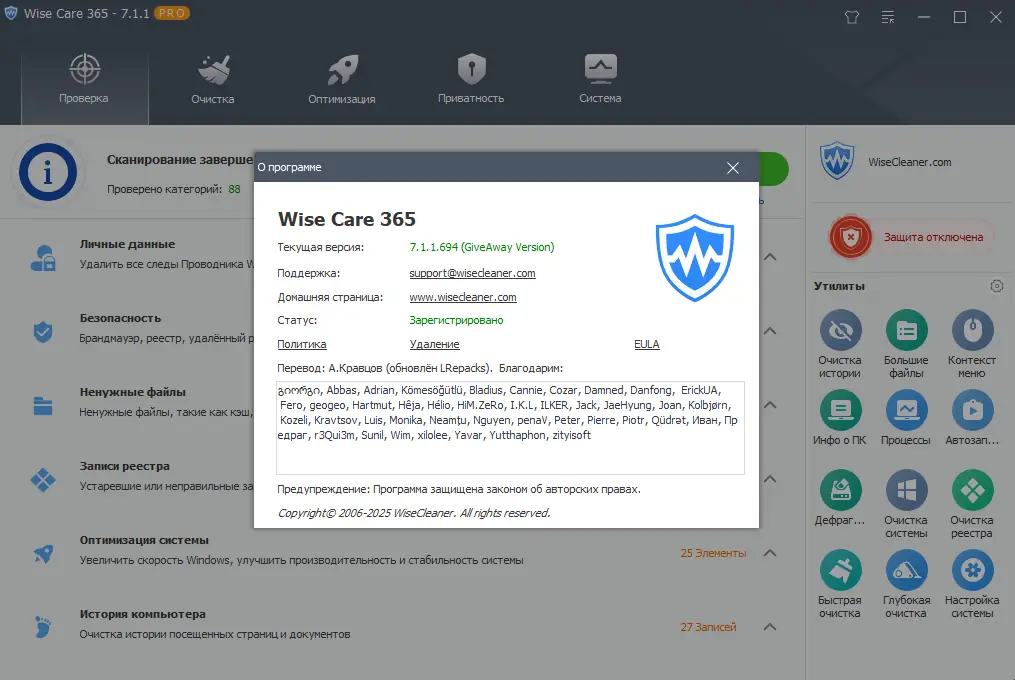Click the blue info circle icon

[48, 172]
